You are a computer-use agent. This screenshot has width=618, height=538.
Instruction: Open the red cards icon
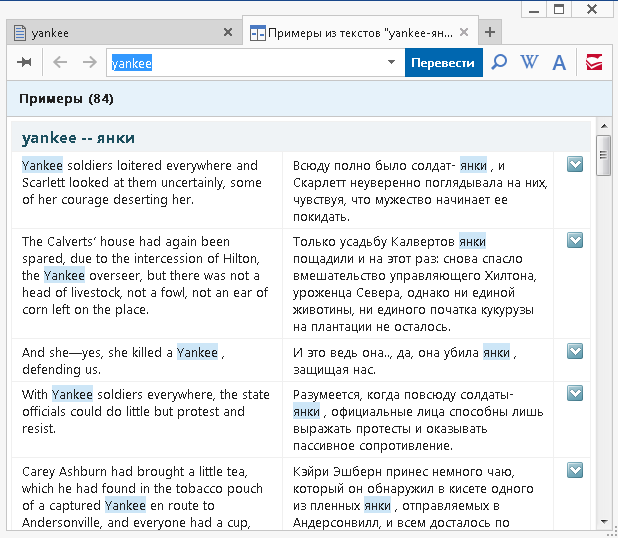594,62
